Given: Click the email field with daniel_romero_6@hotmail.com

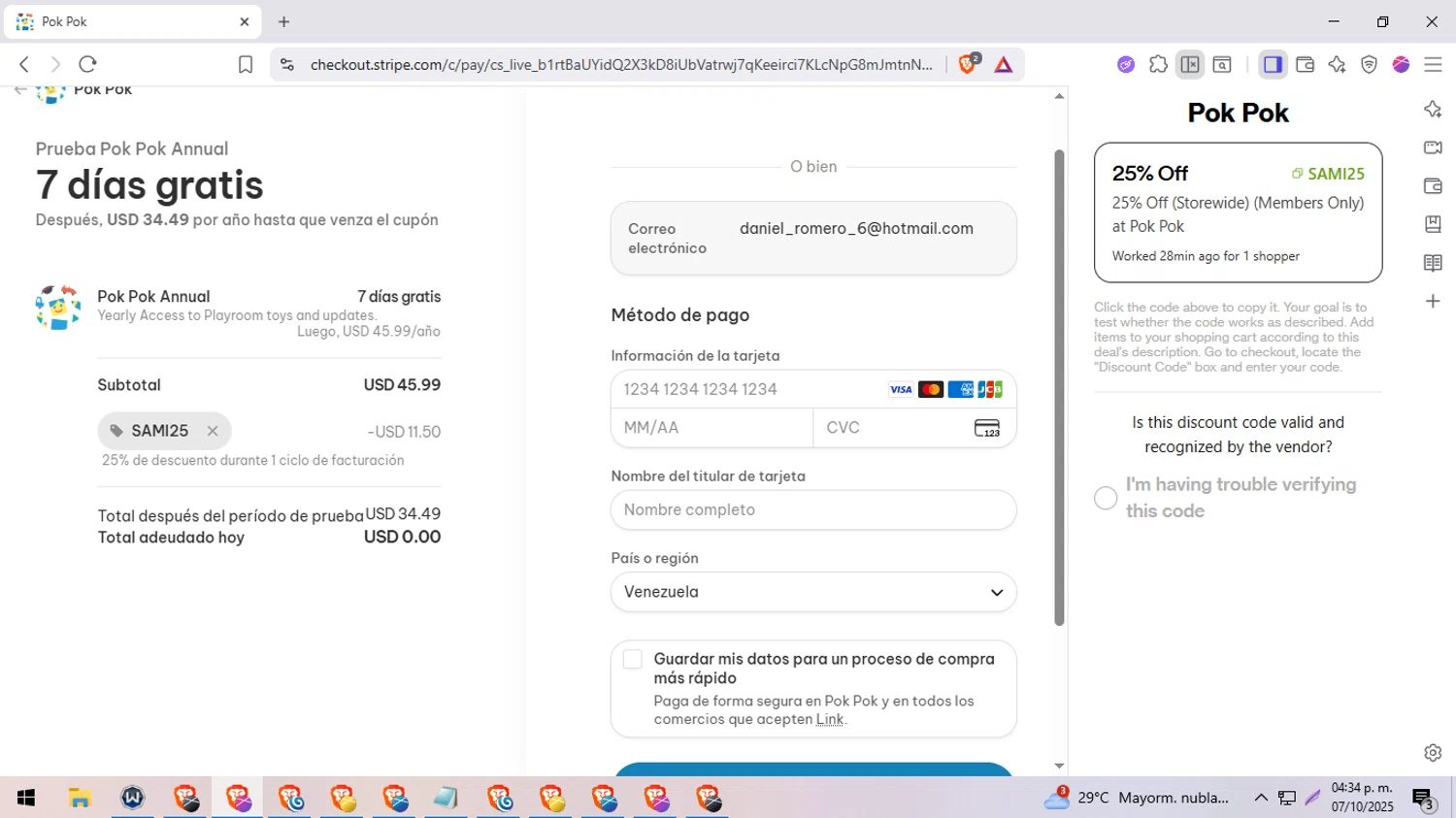Looking at the screenshot, I should [x=813, y=238].
